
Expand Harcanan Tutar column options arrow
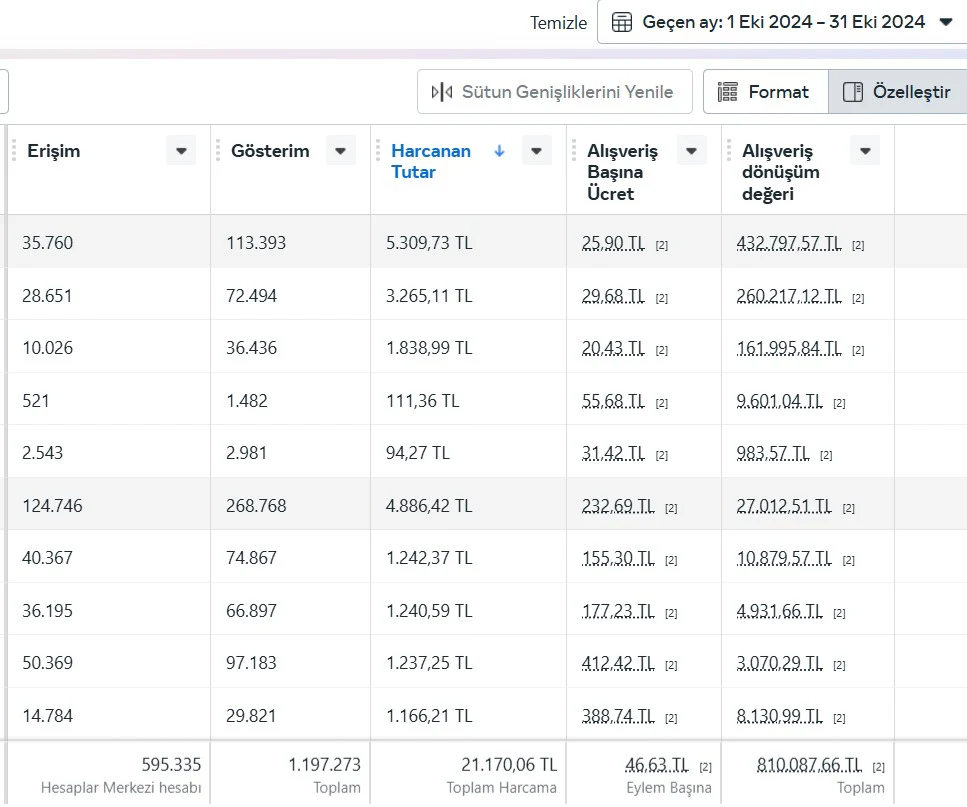point(536,151)
